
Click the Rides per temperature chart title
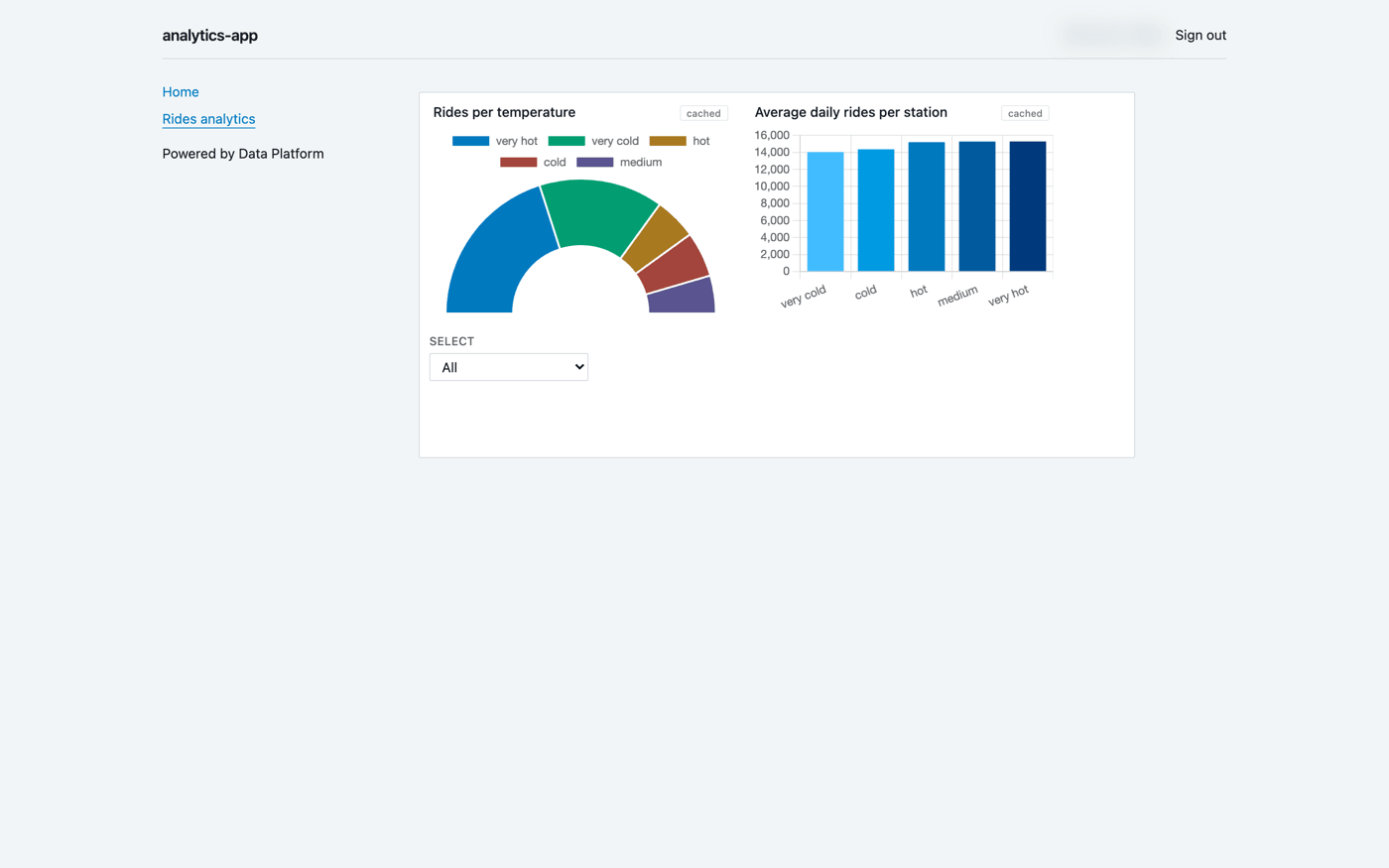504,112
